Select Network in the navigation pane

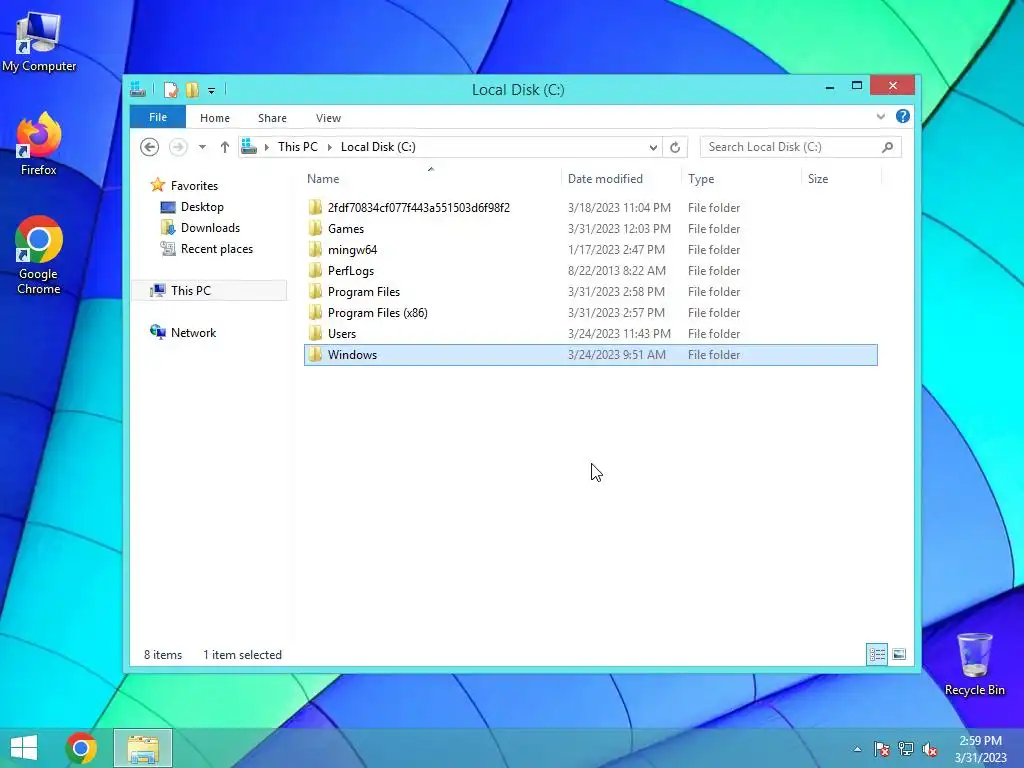[x=193, y=332]
